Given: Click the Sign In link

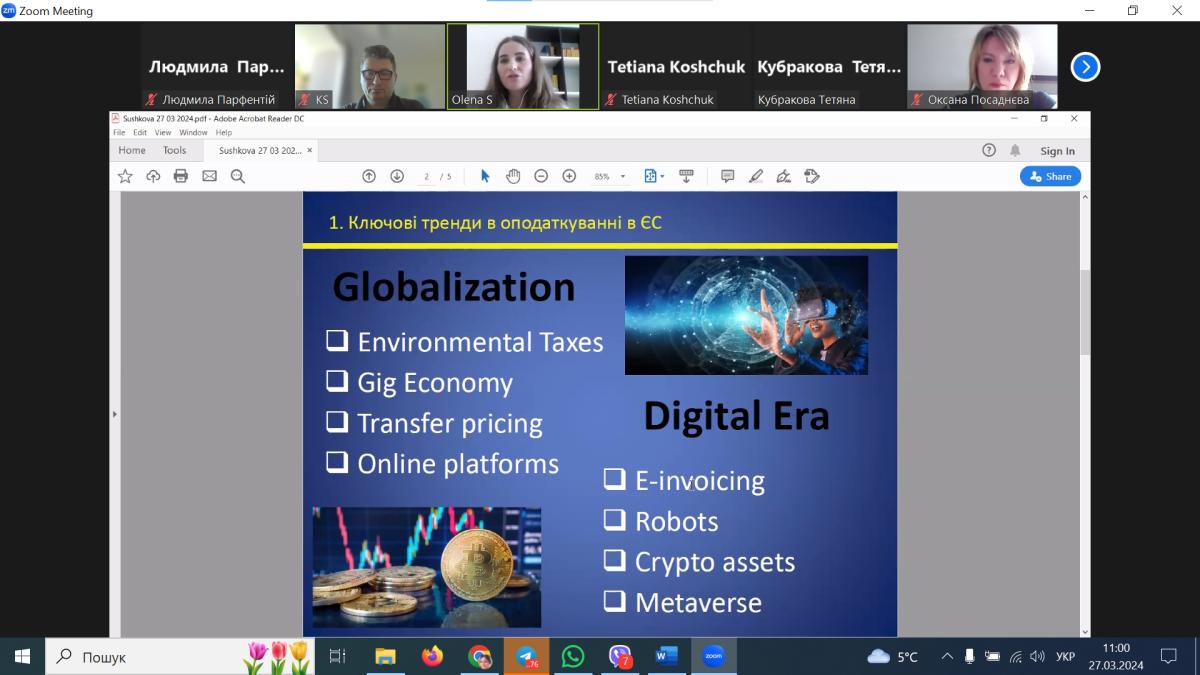Looking at the screenshot, I should click(x=1057, y=151).
